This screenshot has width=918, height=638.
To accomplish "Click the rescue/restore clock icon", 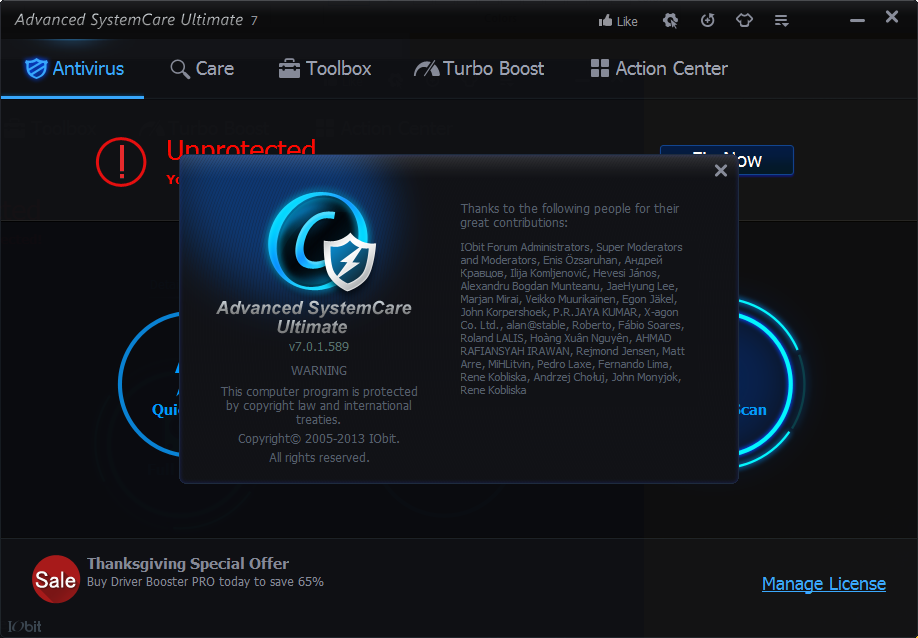I will [x=708, y=21].
